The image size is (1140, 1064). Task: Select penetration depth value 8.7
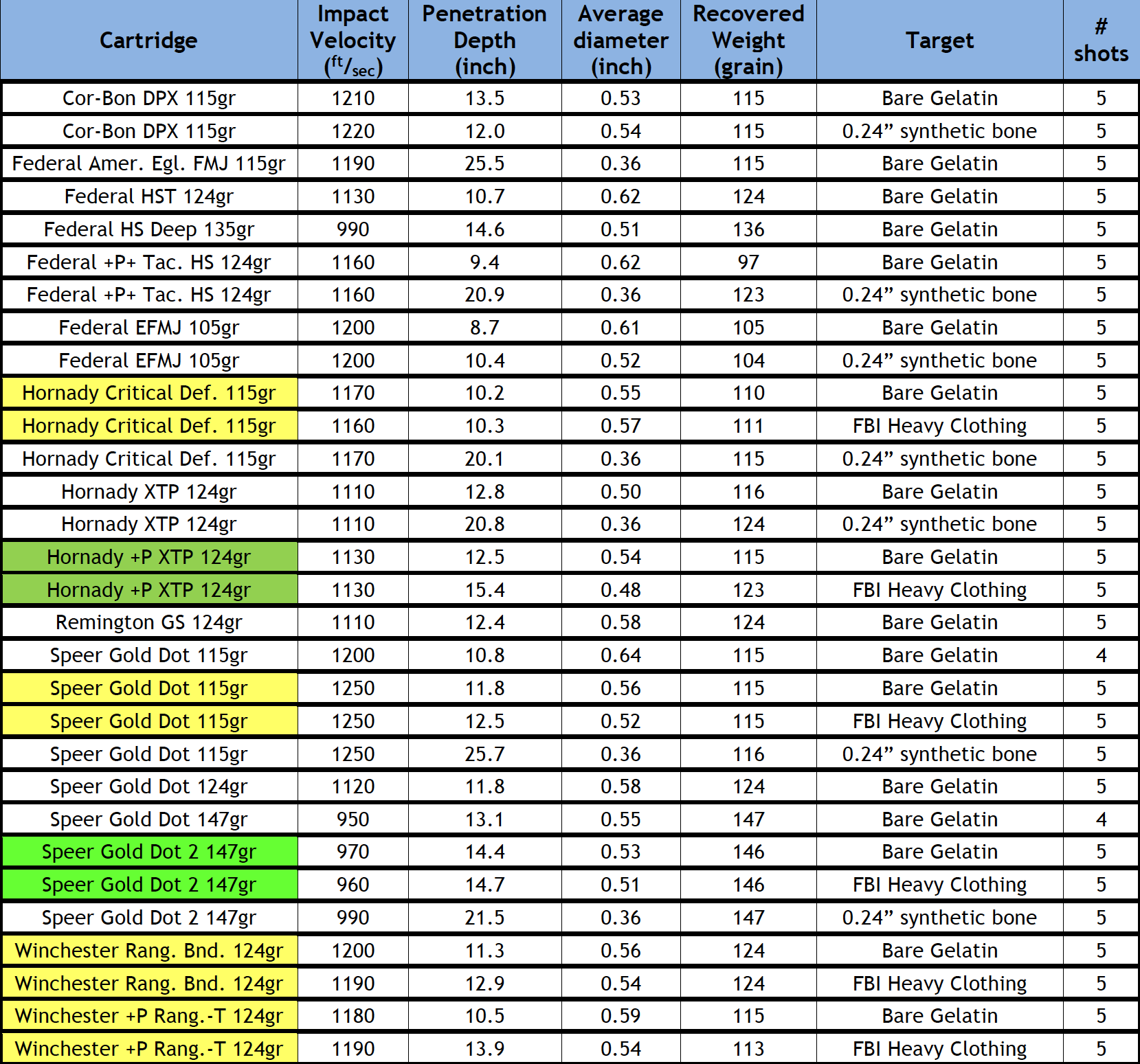[484, 328]
